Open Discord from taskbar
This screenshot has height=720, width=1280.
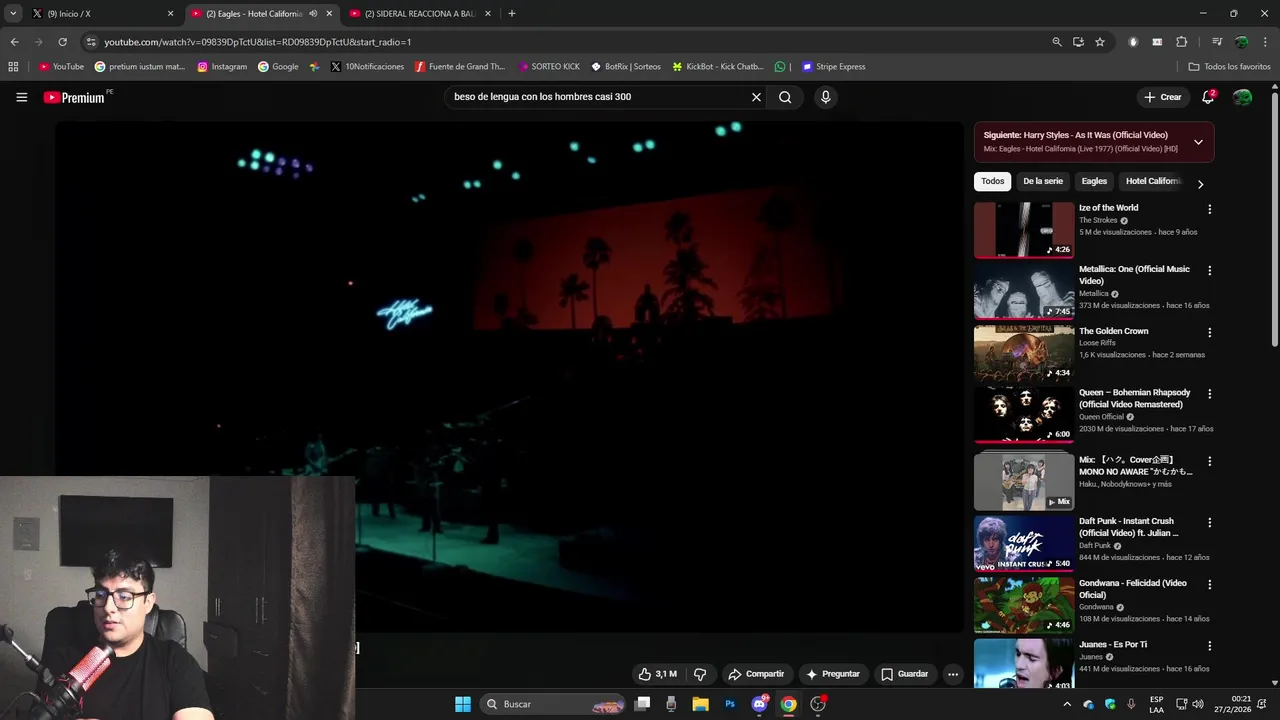(759, 704)
